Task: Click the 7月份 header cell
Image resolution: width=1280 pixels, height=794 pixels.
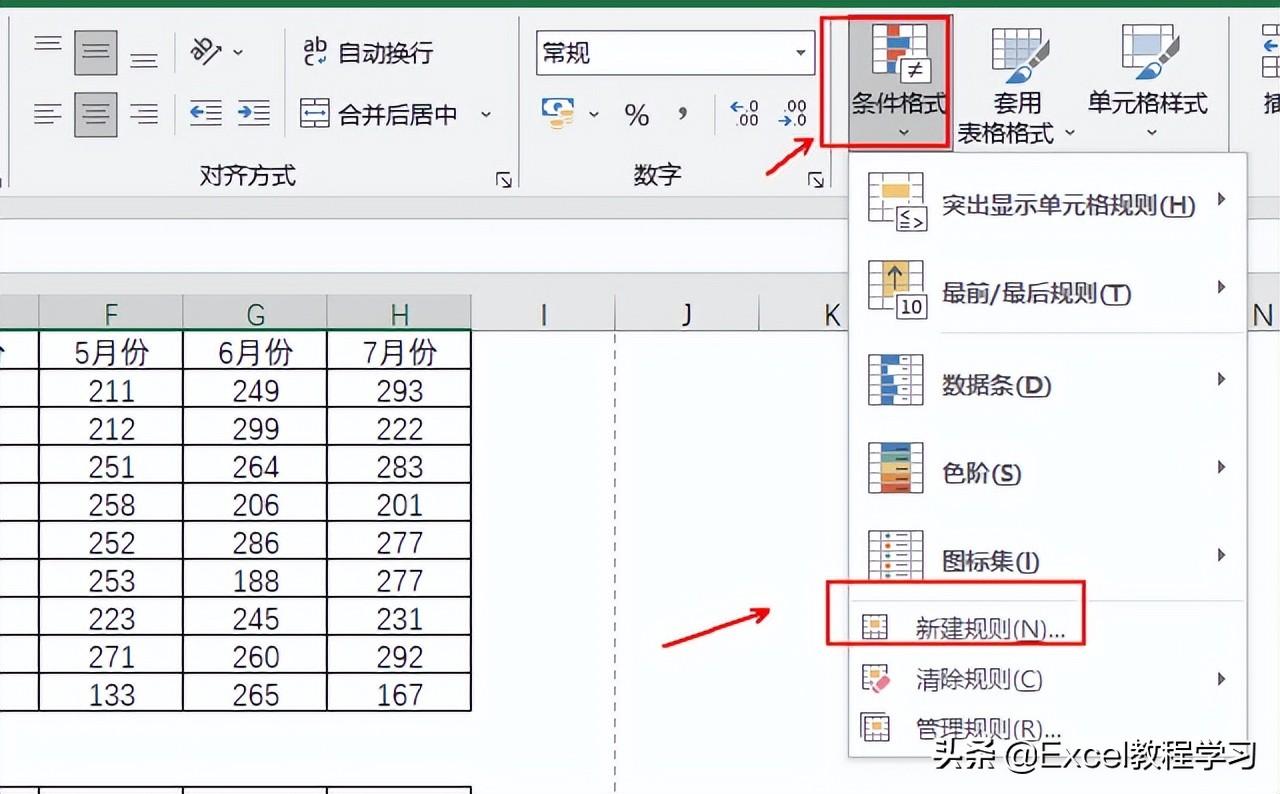Action: pos(399,351)
